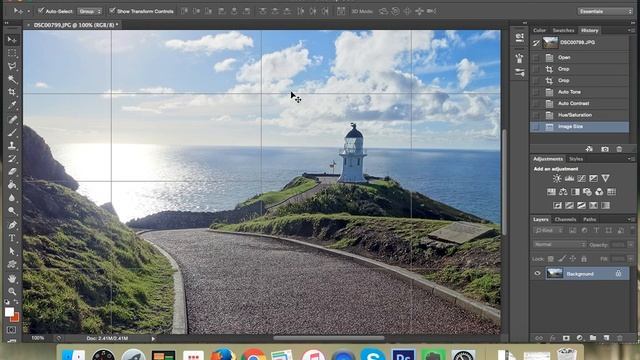Image resolution: width=640 pixels, height=360 pixels.
Task: Open the Essentials workspace dropdown
Action: pyautogui.click(x=605, y=11)
